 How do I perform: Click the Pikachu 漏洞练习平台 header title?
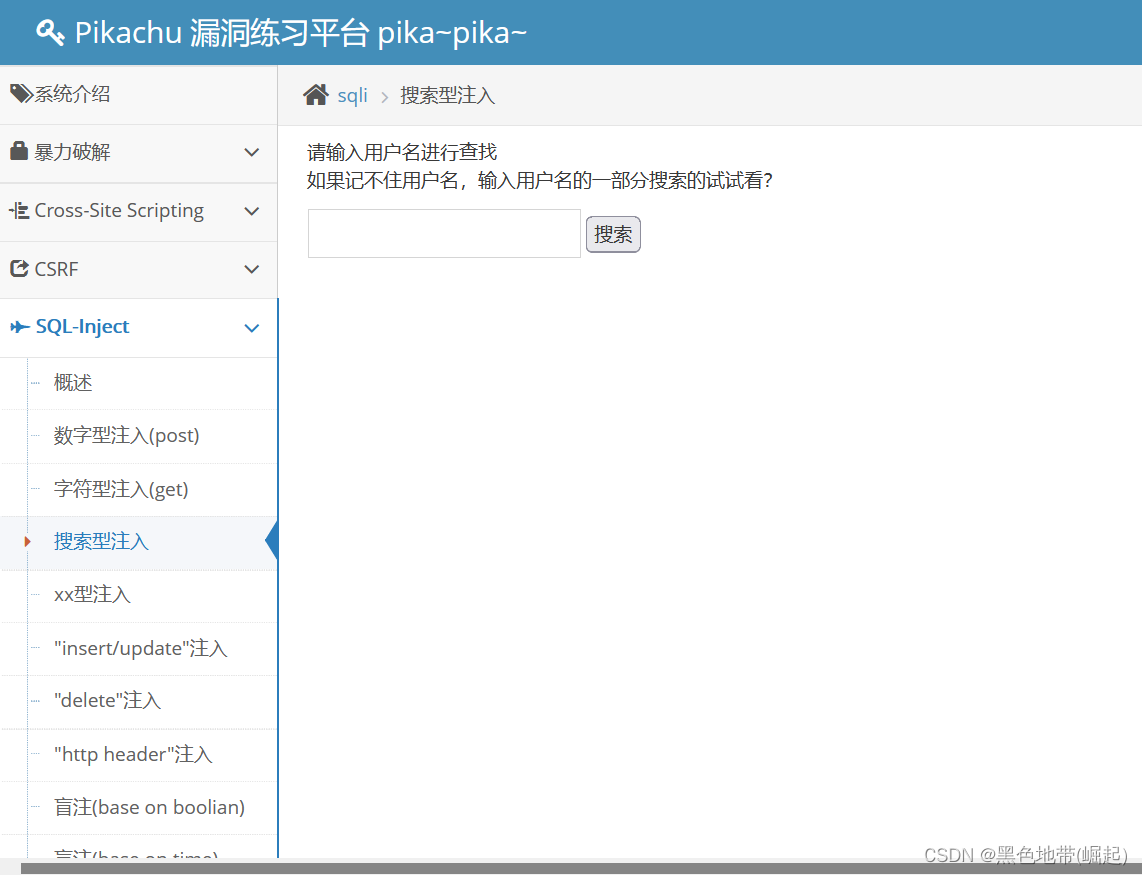coord(300,33)
